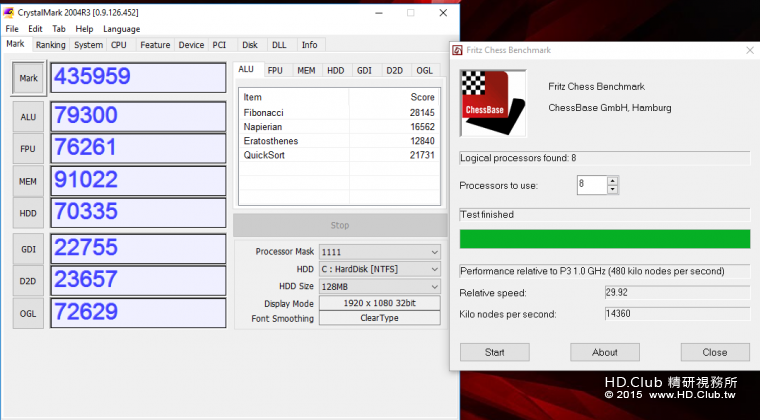Expand the Processor Mask dropdown
760x420 pixels.
pyautogui.click(x=380, y=252)
